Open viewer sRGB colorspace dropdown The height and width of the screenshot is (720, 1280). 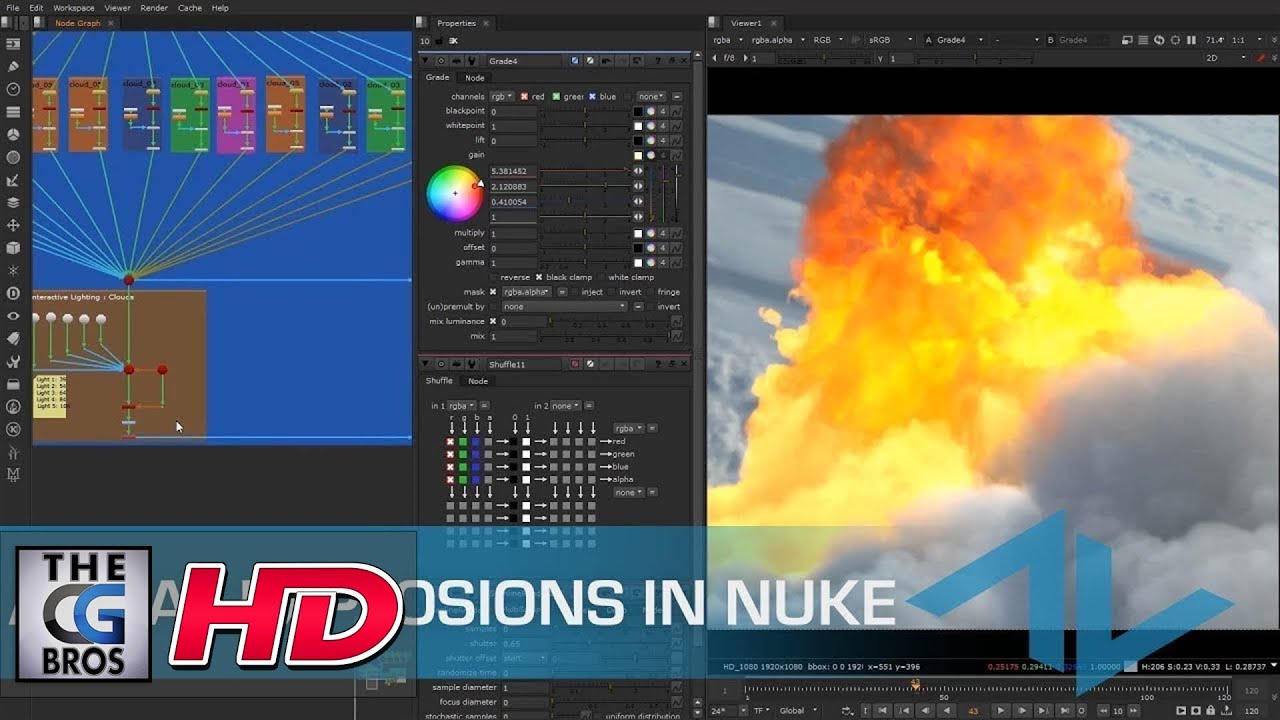click(x=890, y=40)
